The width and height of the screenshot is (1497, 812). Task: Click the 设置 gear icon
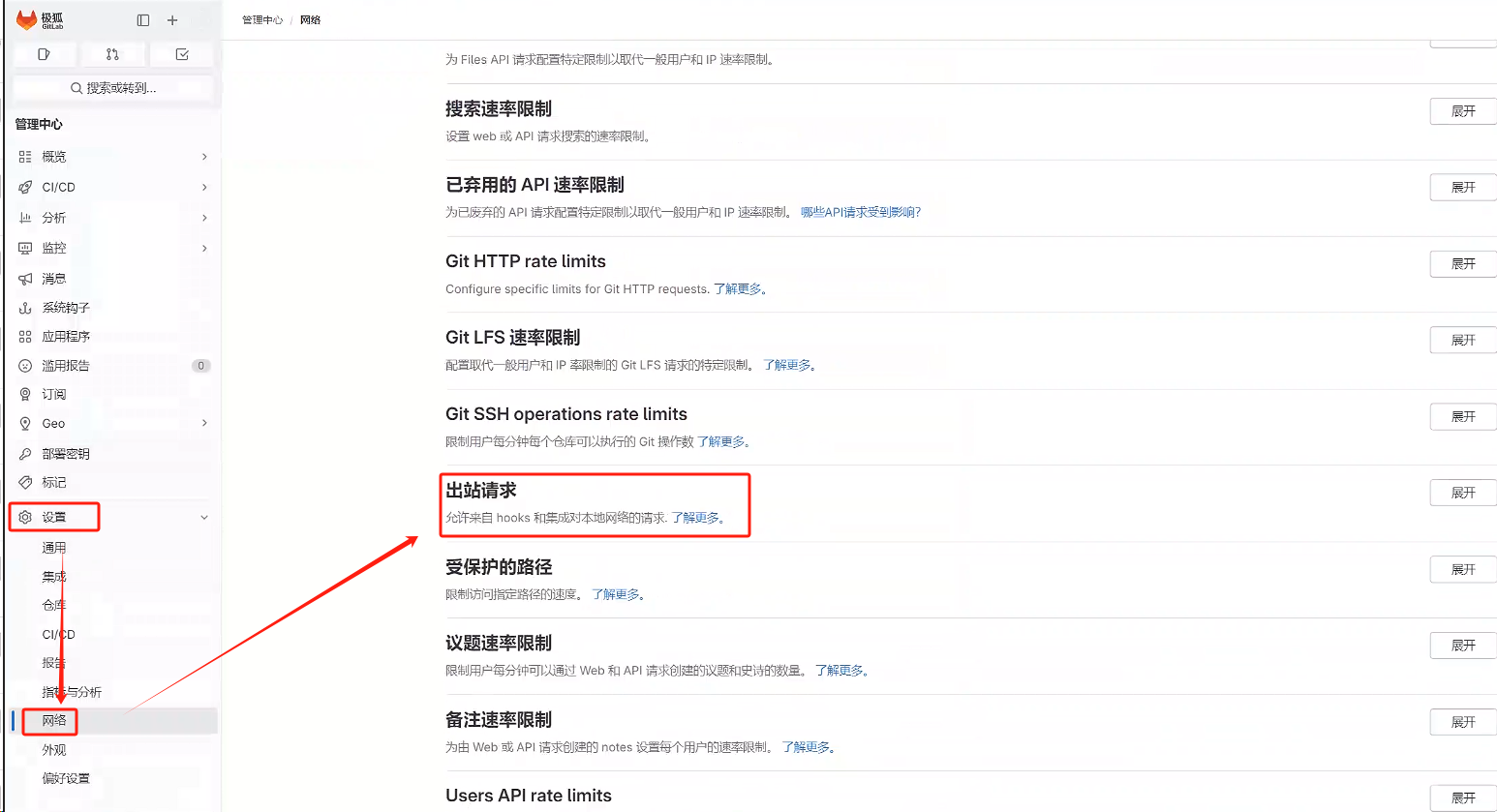(x=25, y=517)
